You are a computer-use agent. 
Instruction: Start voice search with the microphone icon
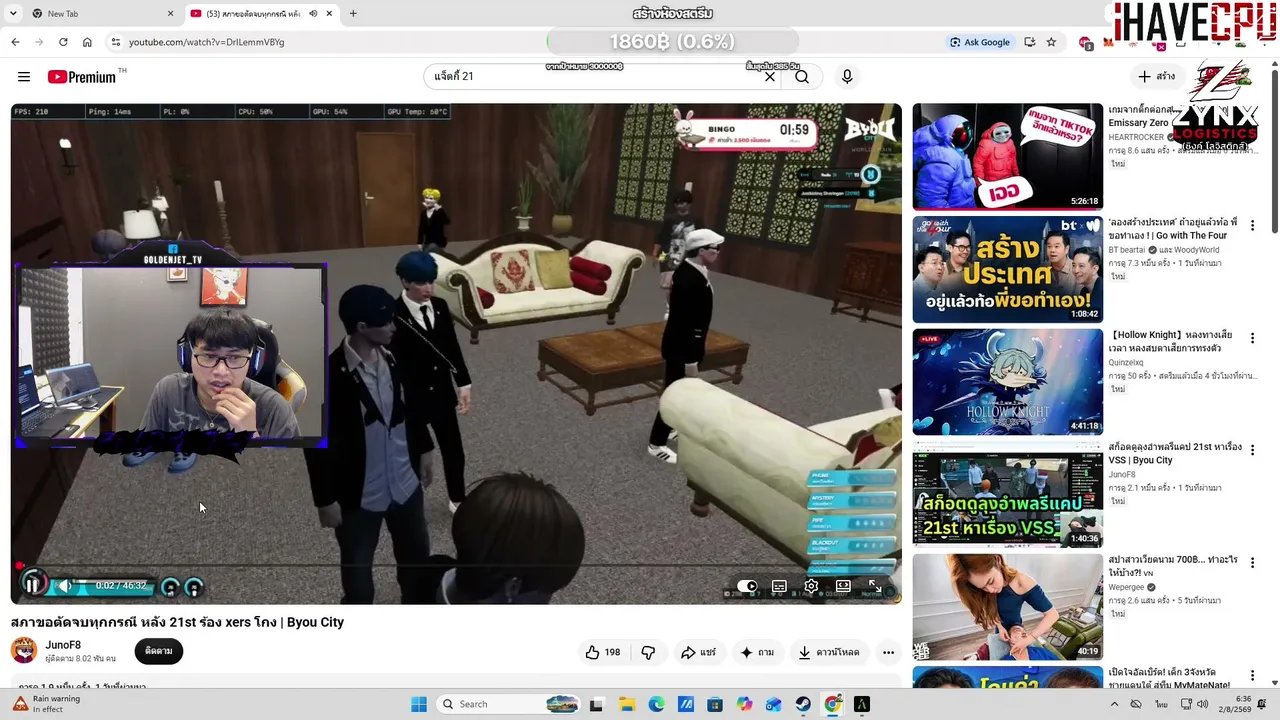tap(847, 76)
